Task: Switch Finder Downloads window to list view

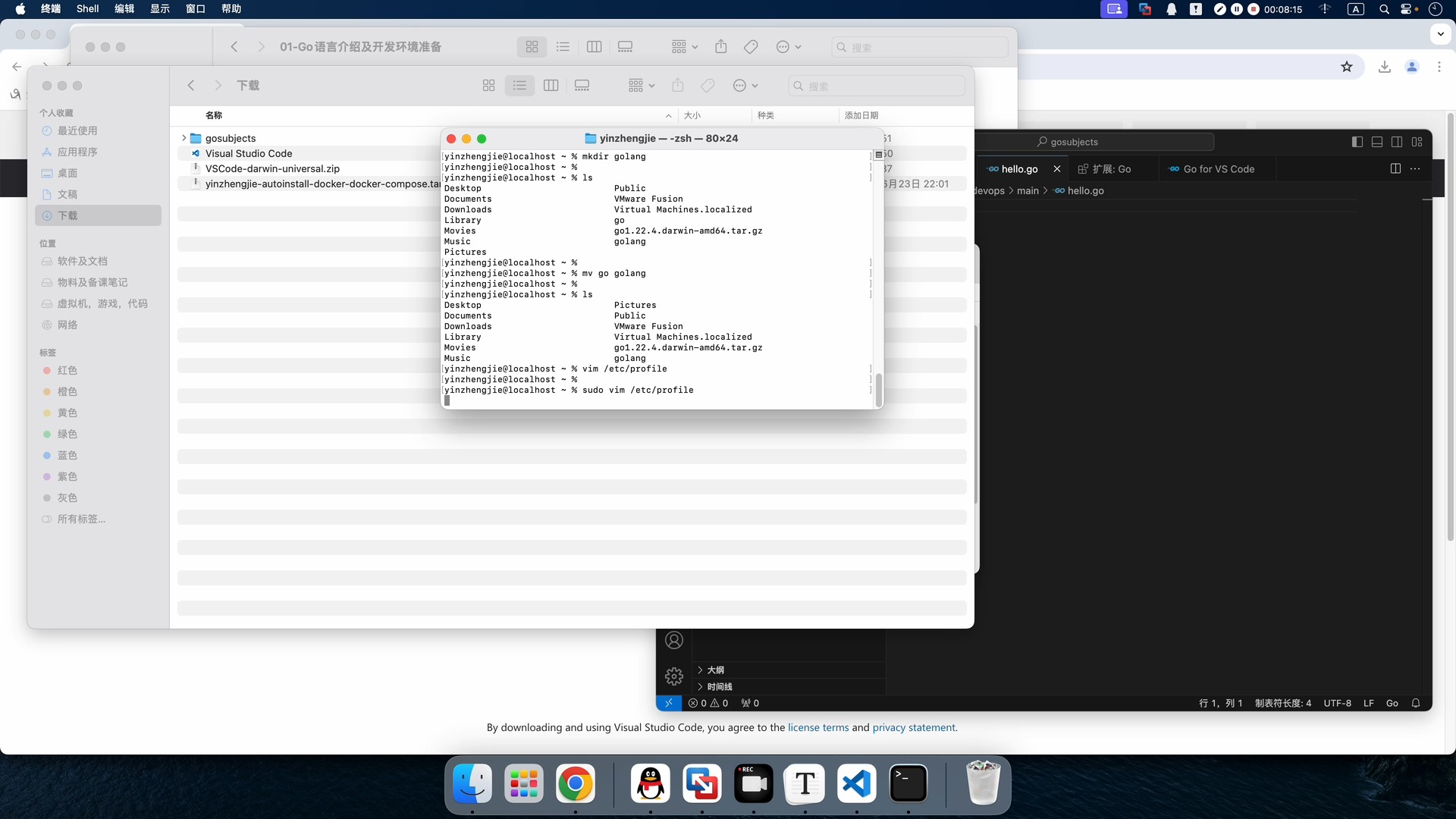Action: coord(519,86)
